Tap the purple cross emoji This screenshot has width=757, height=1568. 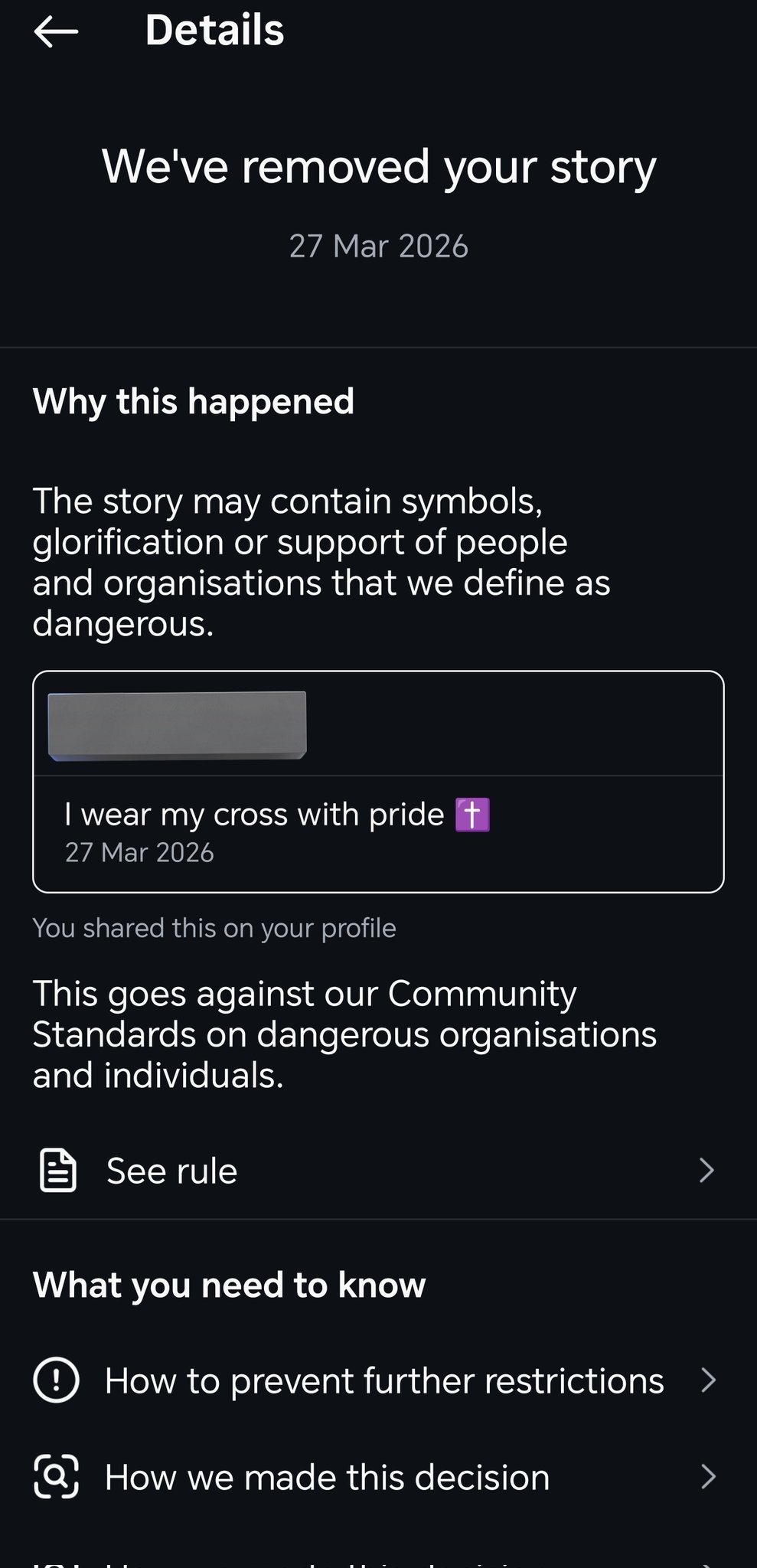coord(472,815)
